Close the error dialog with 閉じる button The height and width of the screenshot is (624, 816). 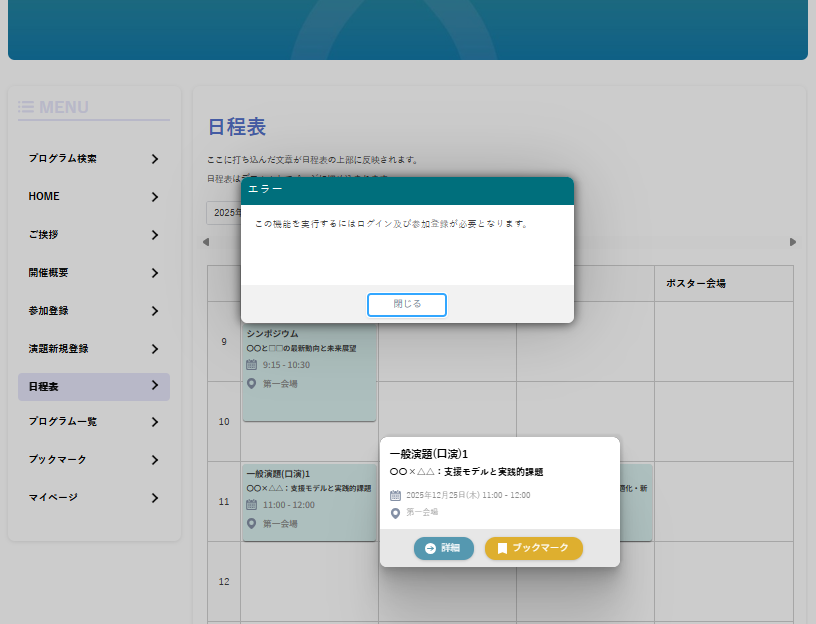[x=406, y=304]
